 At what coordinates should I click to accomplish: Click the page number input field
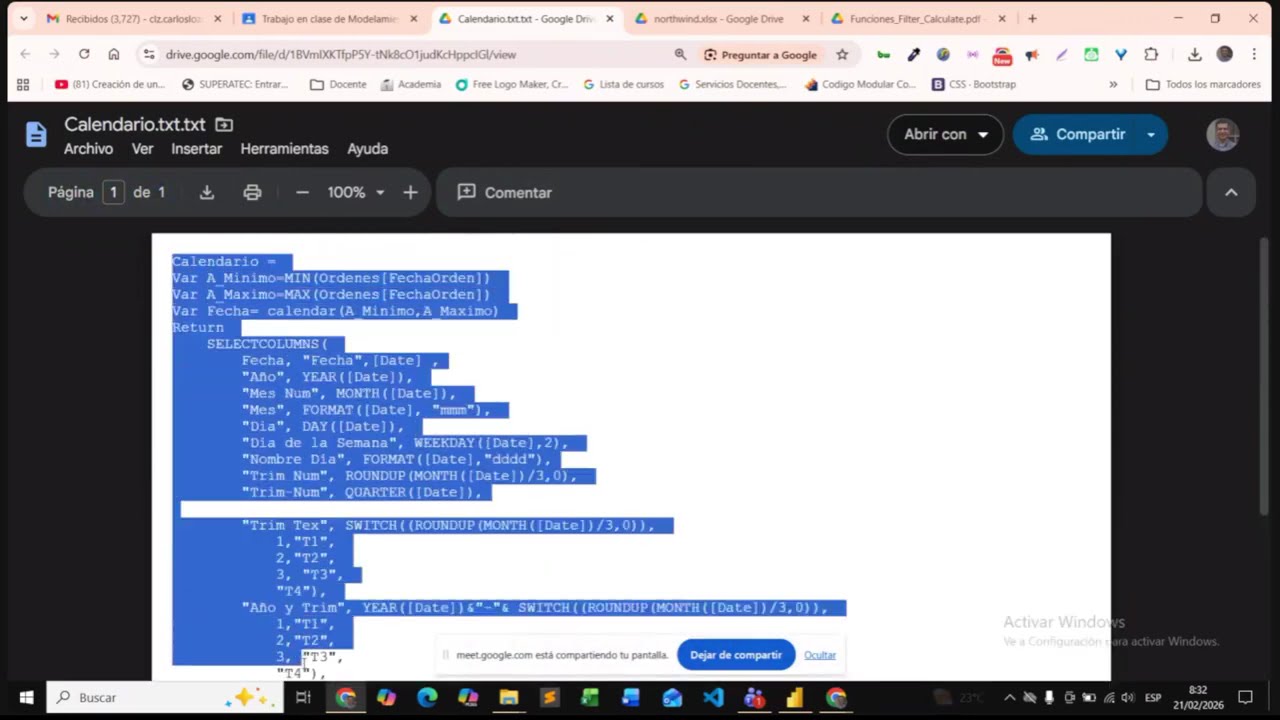coord(113,192)
